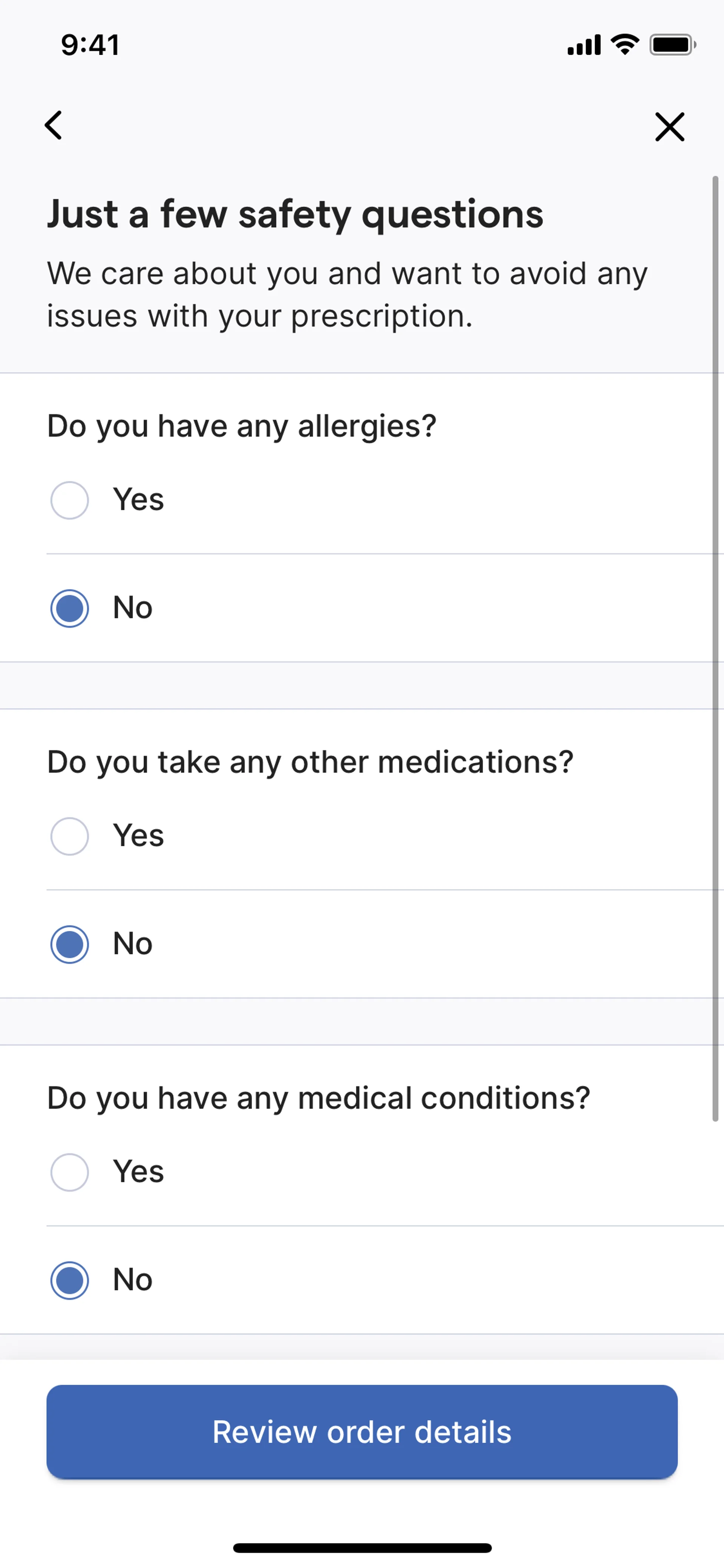The width and height of the screenshot is (724, 1568).
Task: Pick No for medical conditions
Action: (69, 1280)
